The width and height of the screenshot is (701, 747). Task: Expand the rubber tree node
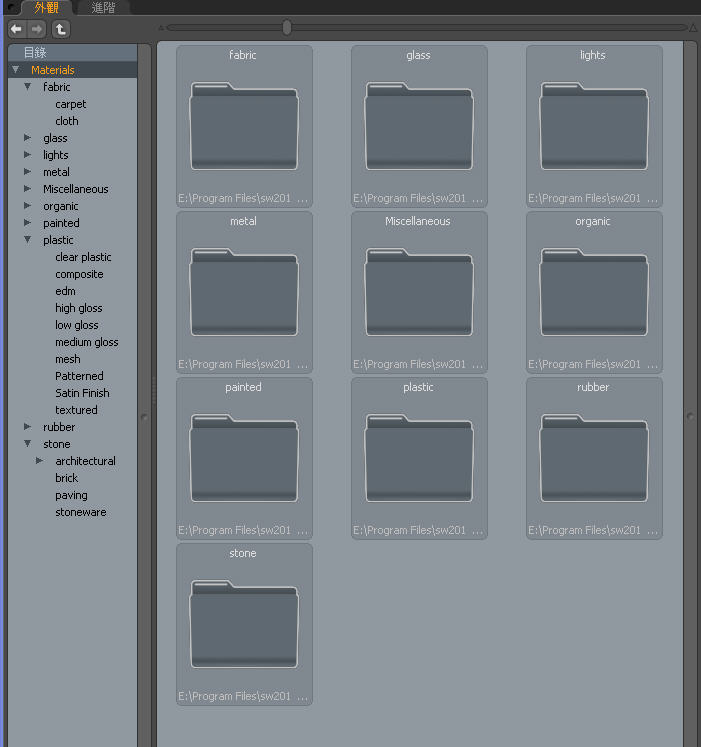tap(28, 427)
